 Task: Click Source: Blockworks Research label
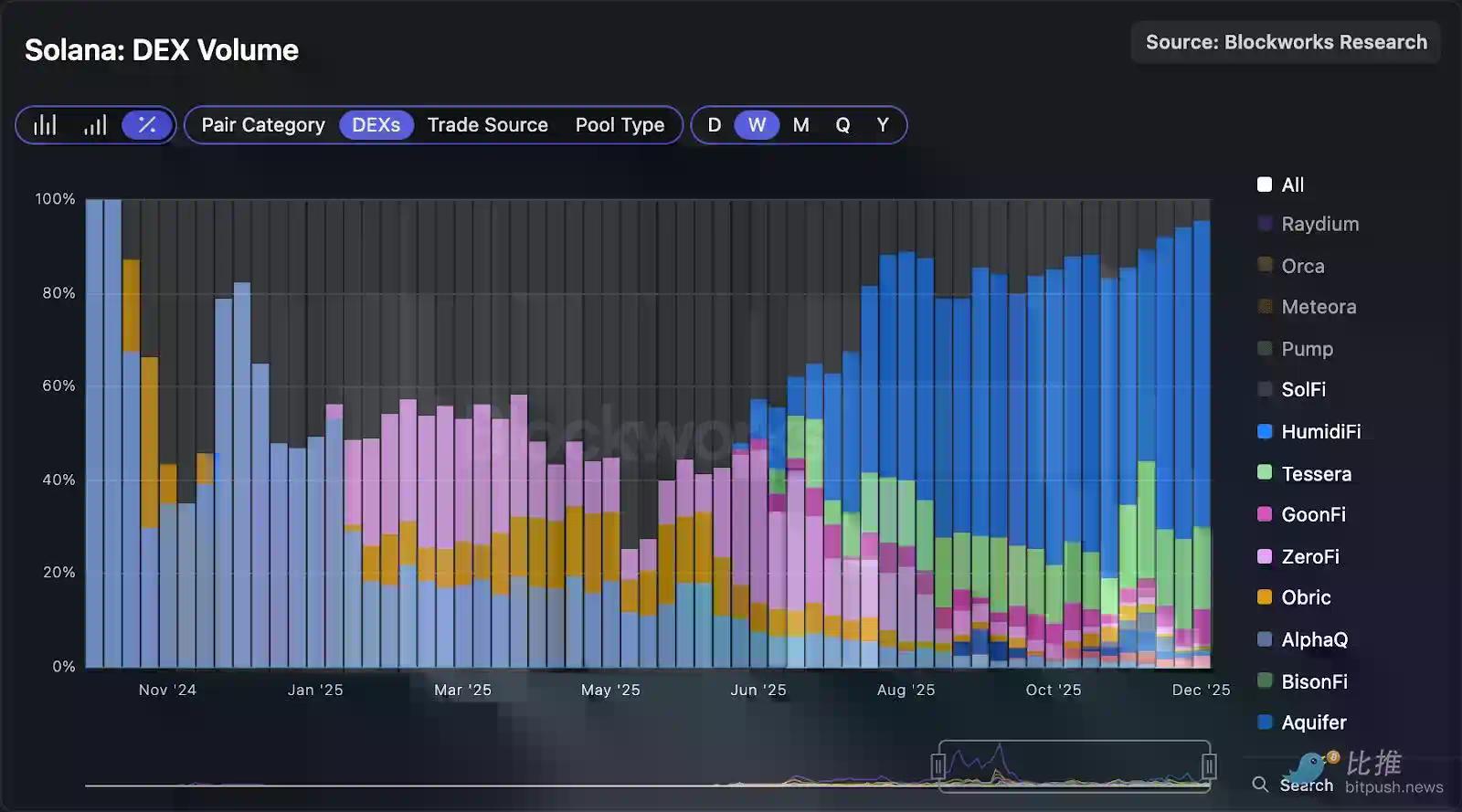pos(1286,43)
